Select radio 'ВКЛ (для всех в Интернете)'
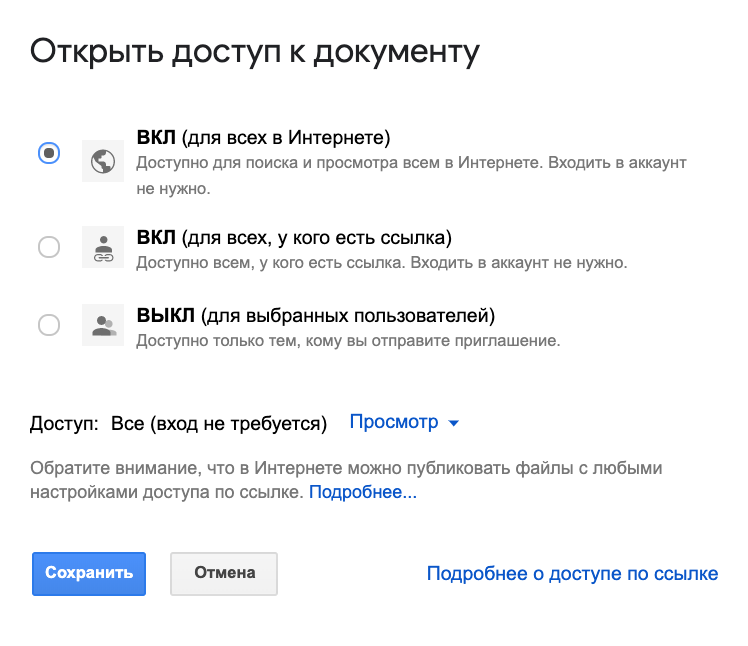 click(49, 153)
